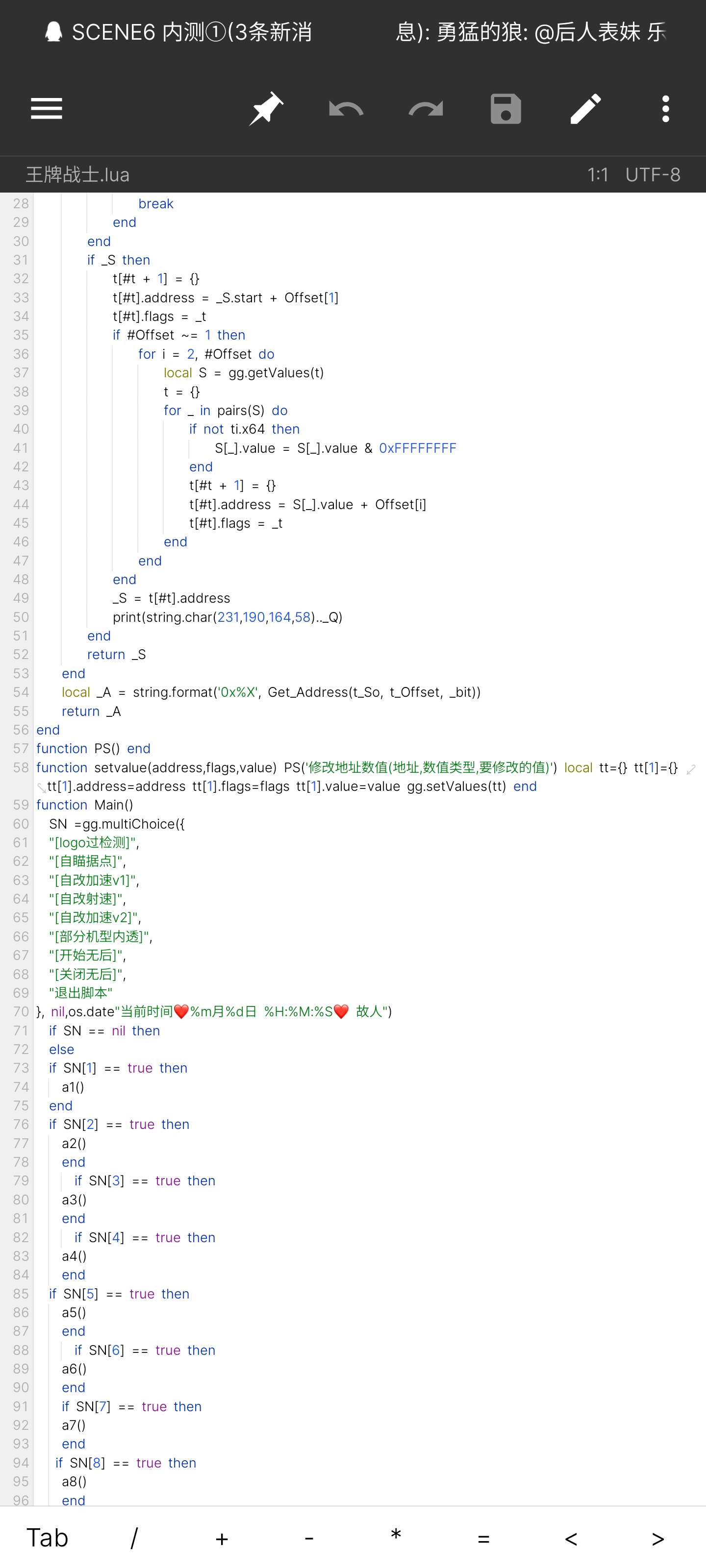This screenshot has width=706, height=1568.
Task: Tap the '[关闭无后]' string
Action: coord(85,974)
